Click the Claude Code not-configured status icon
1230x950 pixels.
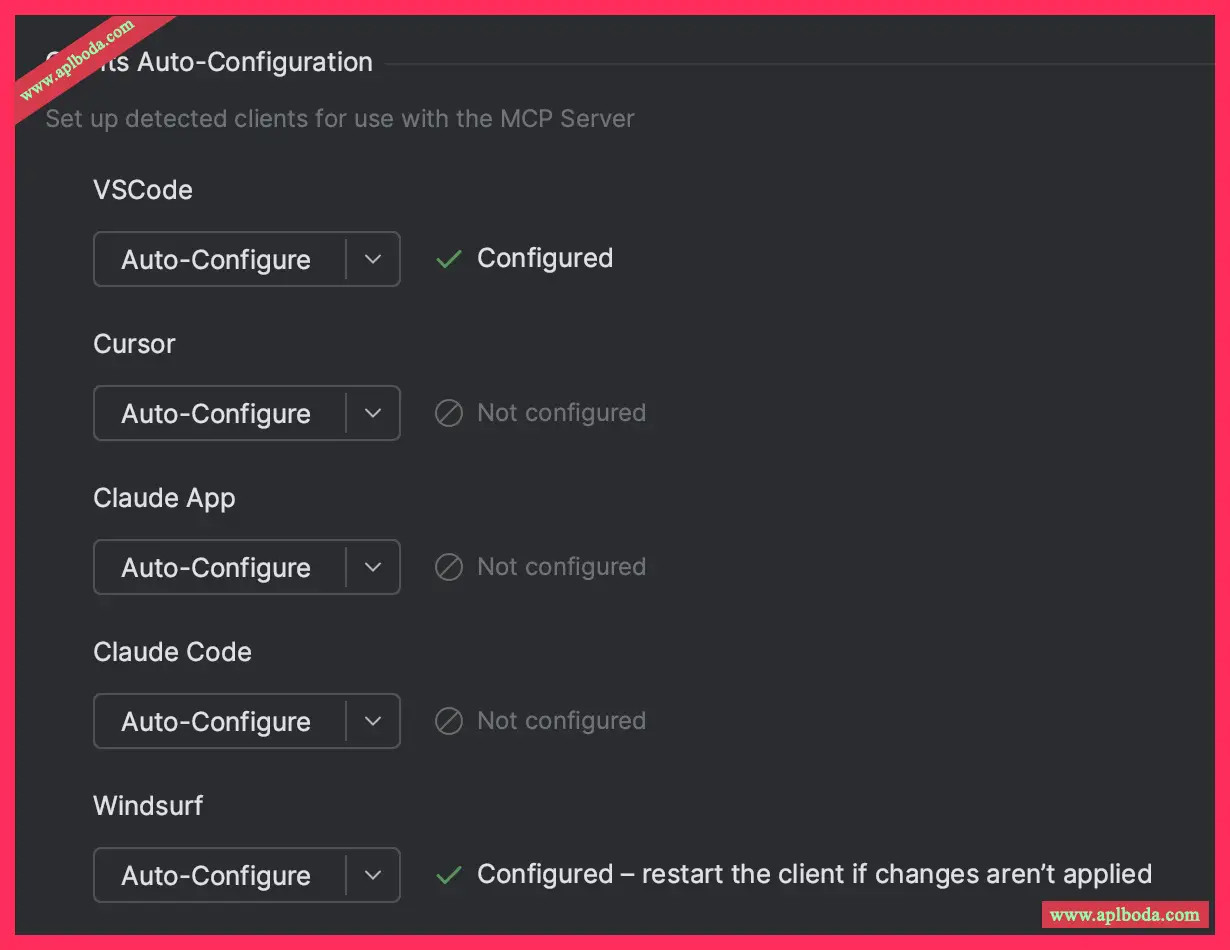click(449, 721)
